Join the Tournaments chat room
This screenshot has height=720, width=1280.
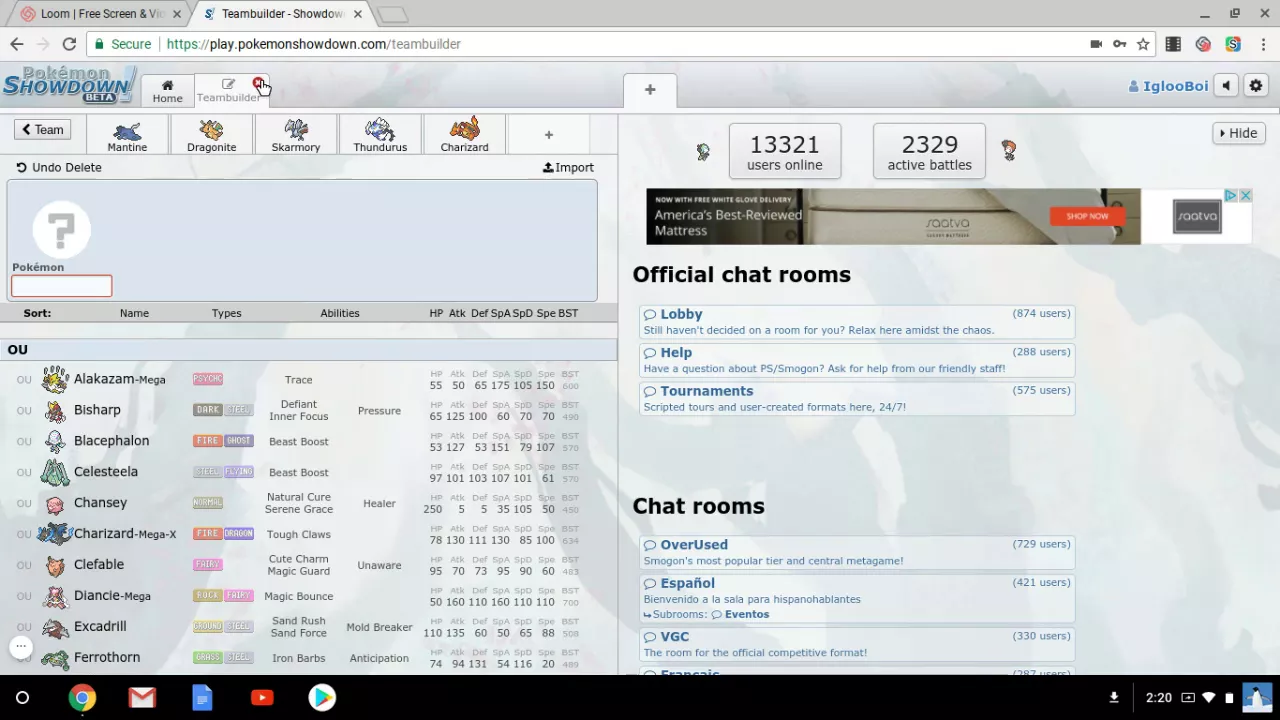(x=857, y=399)
